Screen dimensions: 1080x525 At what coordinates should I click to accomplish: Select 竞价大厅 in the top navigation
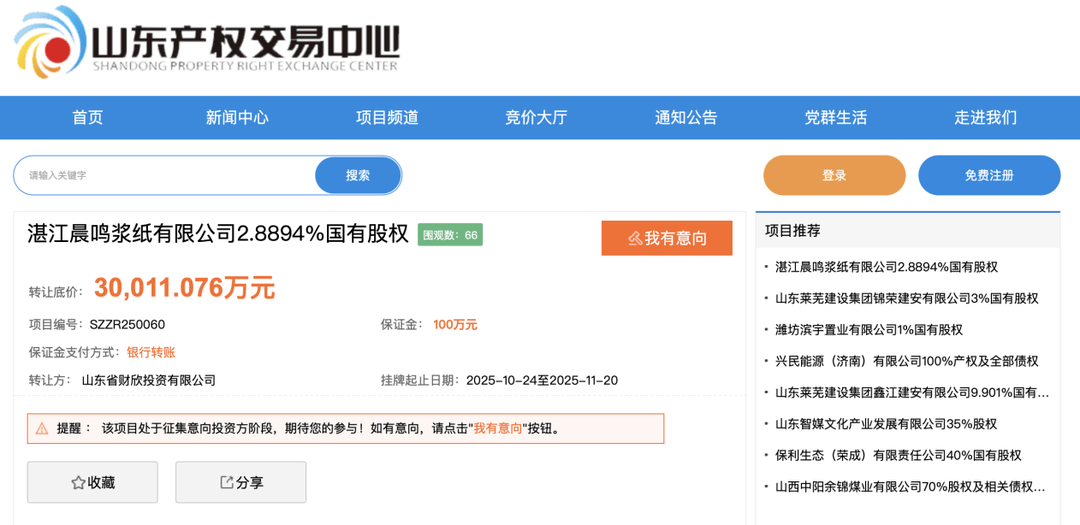(536, 117)
